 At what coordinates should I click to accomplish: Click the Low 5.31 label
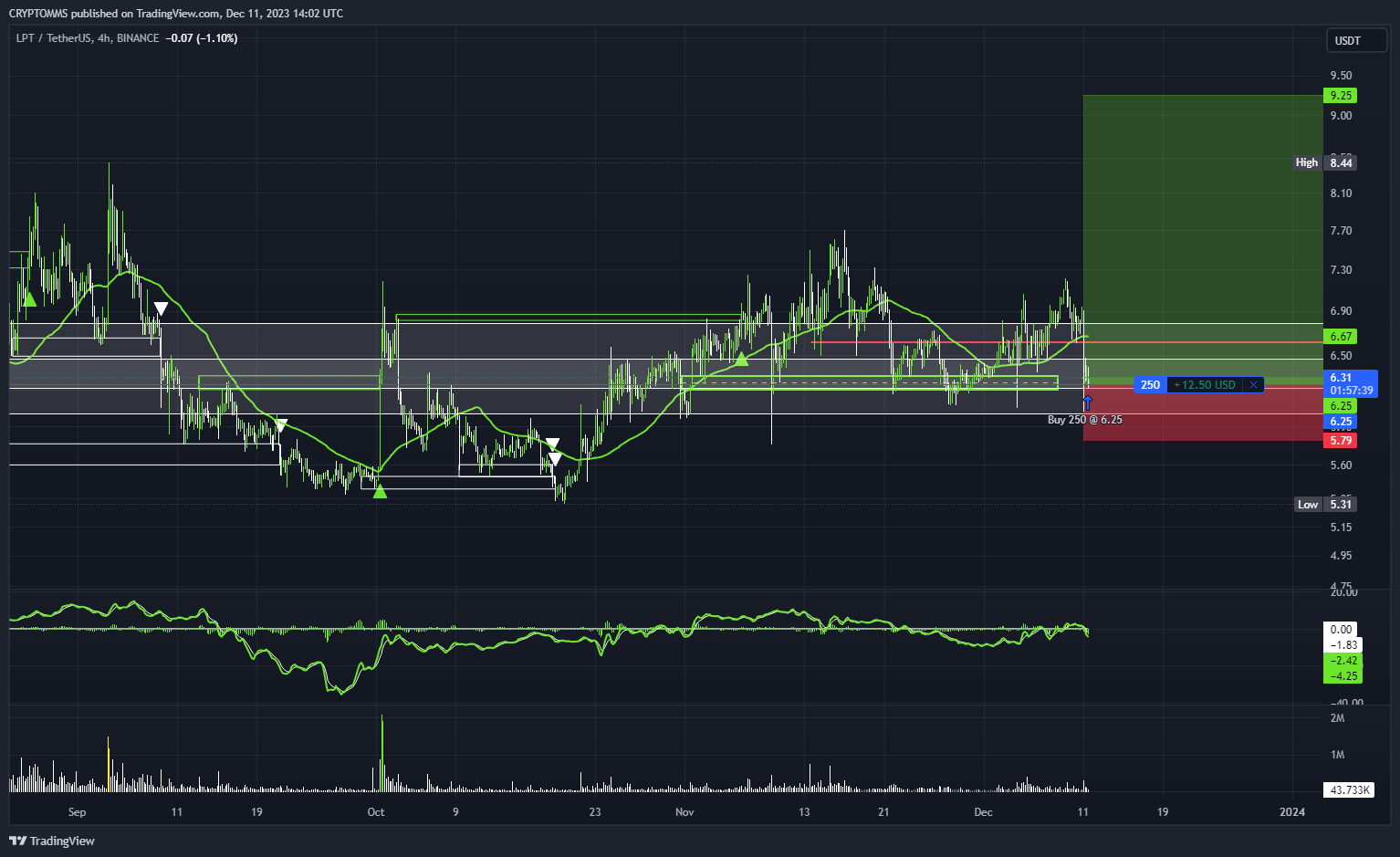pyautogui.click(x=1326, y=505)
